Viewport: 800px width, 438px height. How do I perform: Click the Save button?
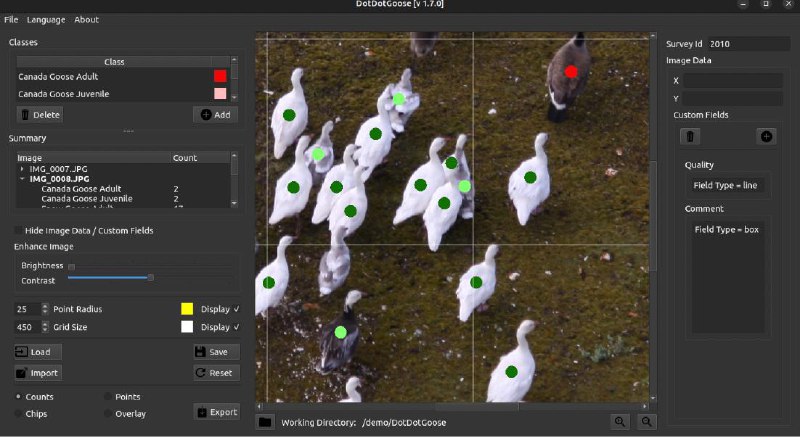[x=216, y=352]
